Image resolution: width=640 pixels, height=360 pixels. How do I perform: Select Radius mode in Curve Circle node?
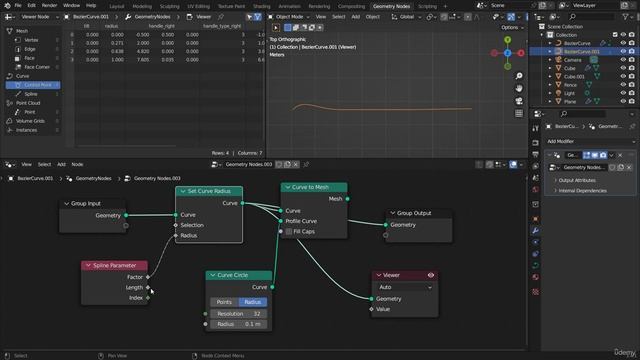(x=253, y=302)
